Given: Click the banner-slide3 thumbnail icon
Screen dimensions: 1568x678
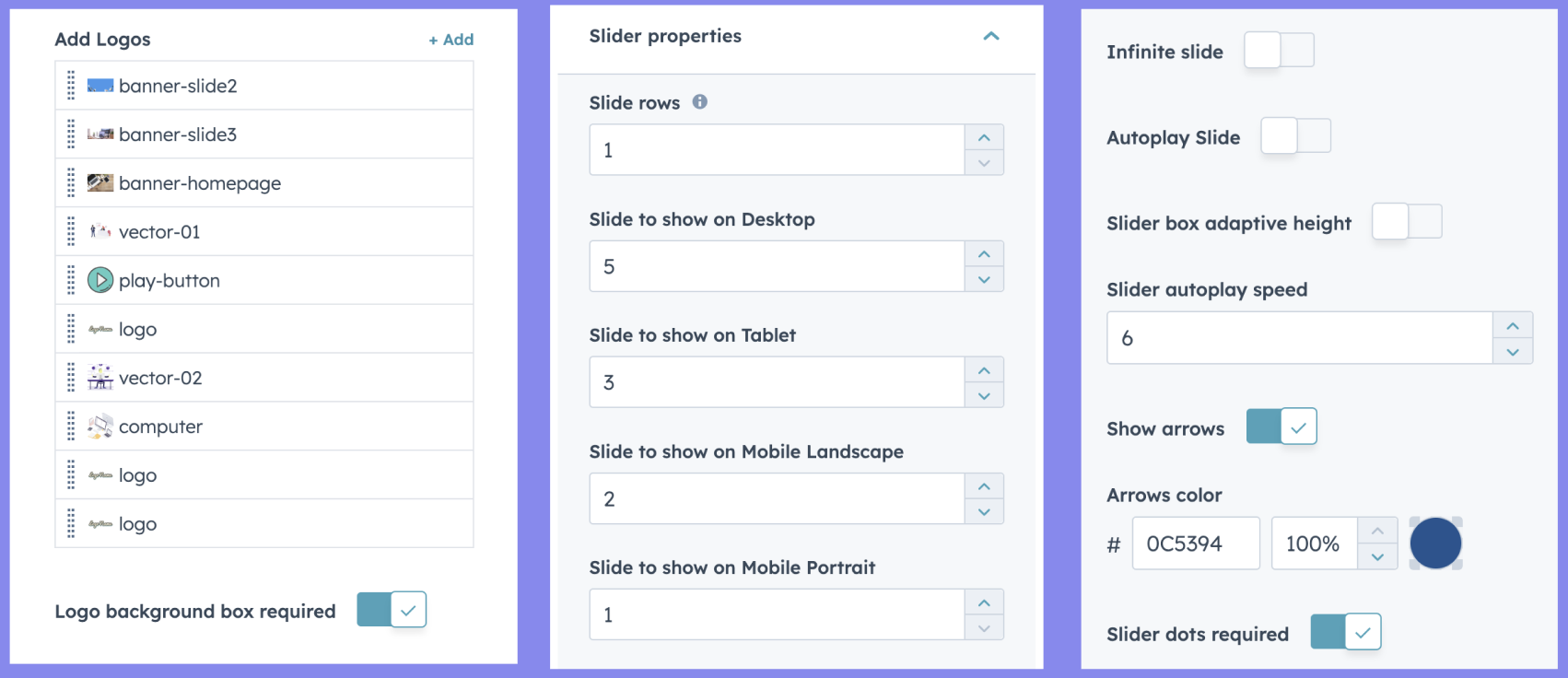Looking at the screenshot, I should tap(100, 134).
